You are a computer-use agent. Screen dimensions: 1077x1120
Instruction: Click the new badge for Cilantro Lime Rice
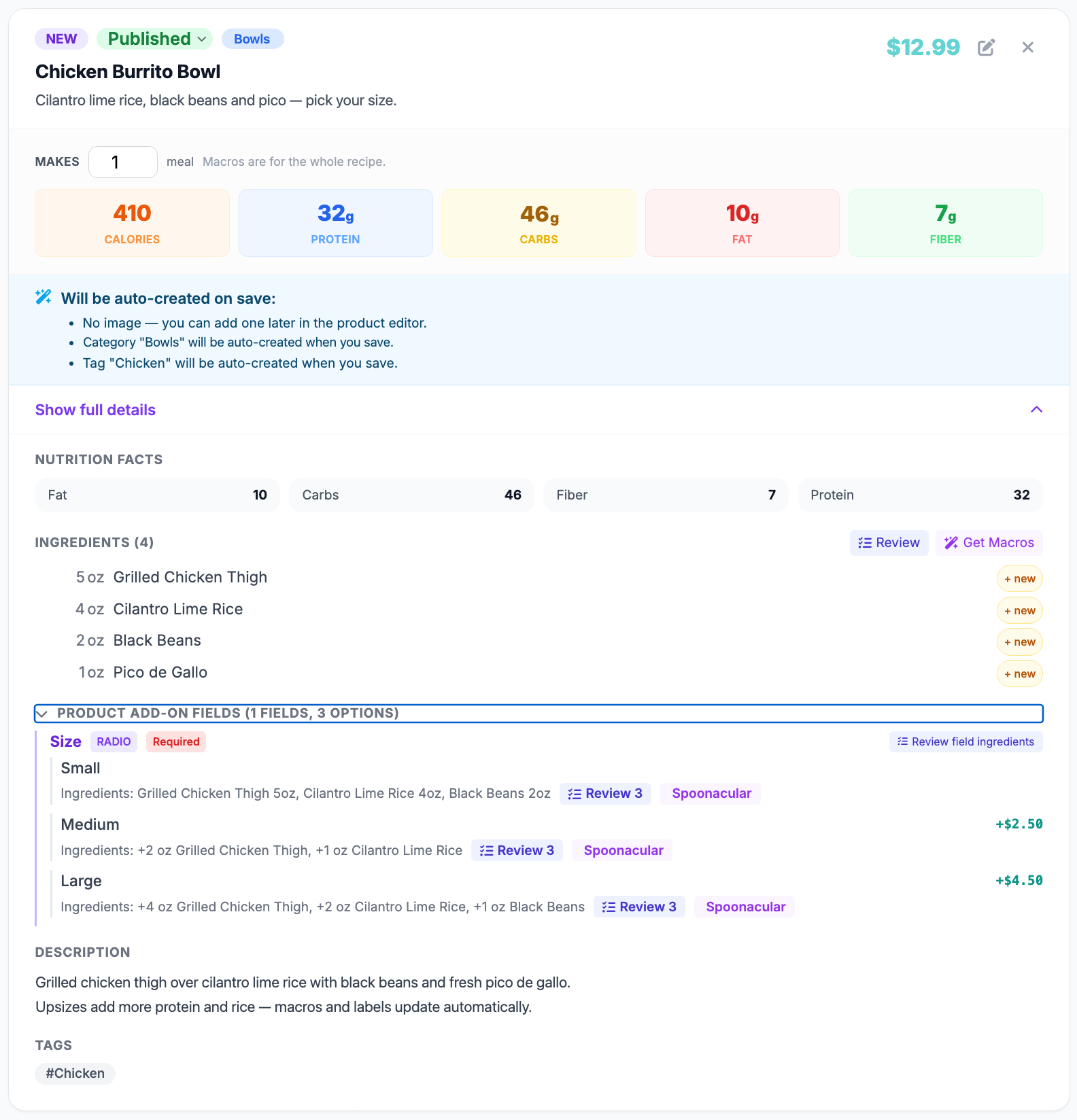1019,610
